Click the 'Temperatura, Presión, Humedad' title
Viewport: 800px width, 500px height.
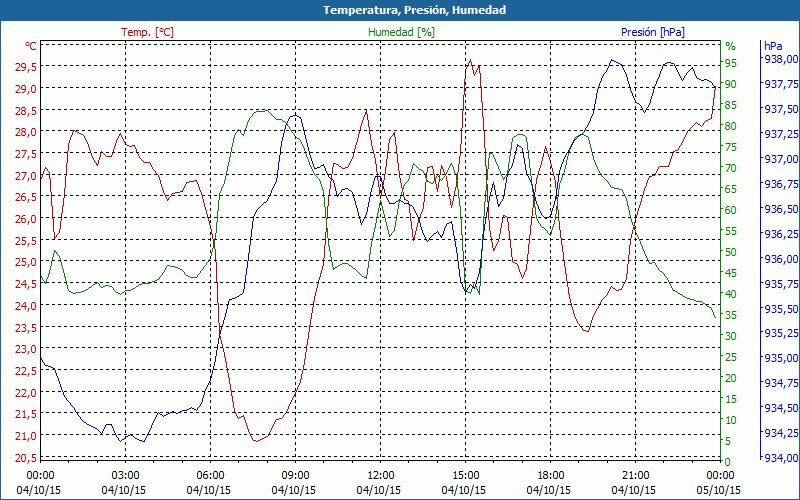tap(414, 10)
